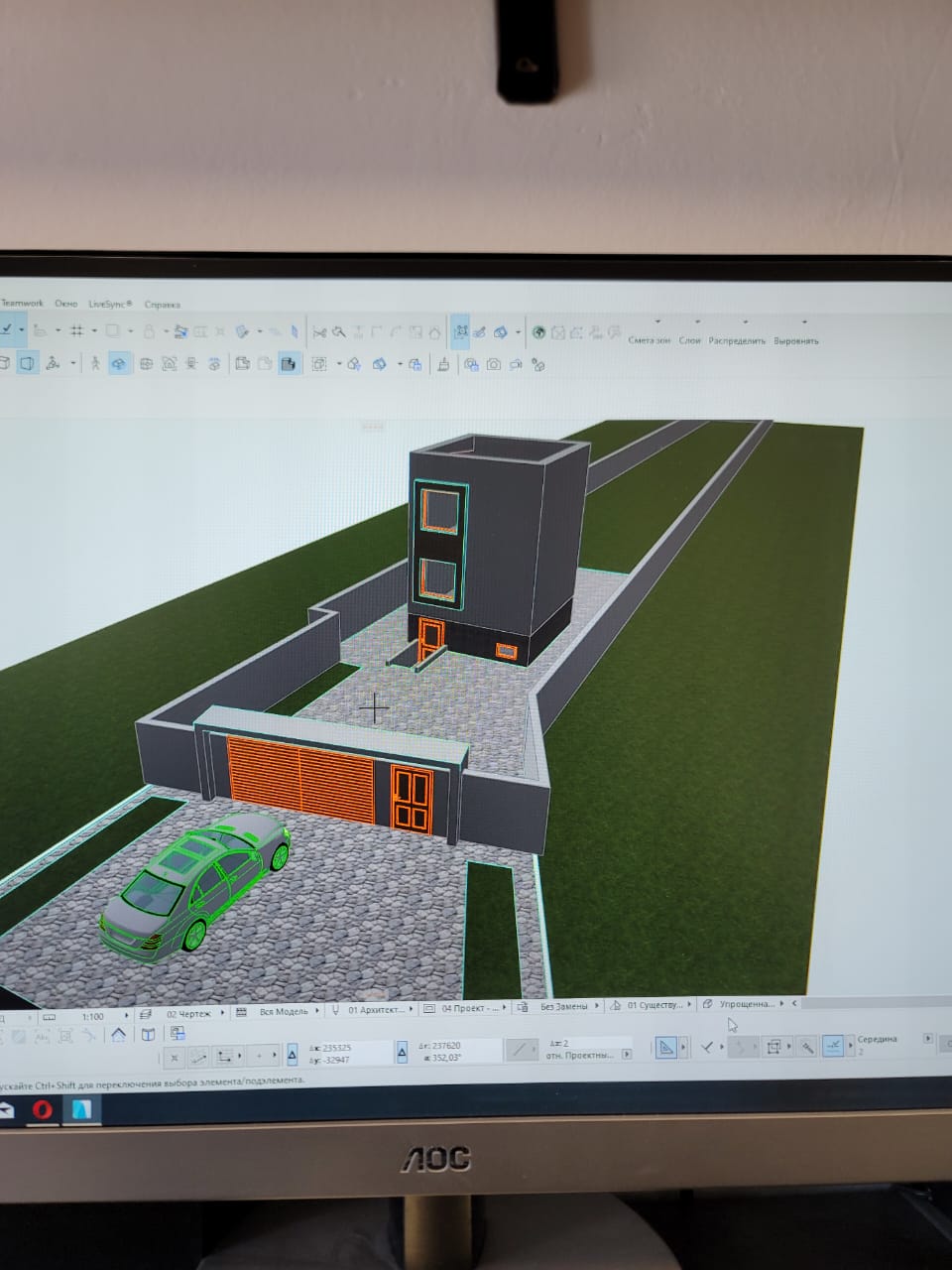Viewport: 952px width, 1270px height.
Task: Click the camera render photo icon
Action: tap(493, 365)
